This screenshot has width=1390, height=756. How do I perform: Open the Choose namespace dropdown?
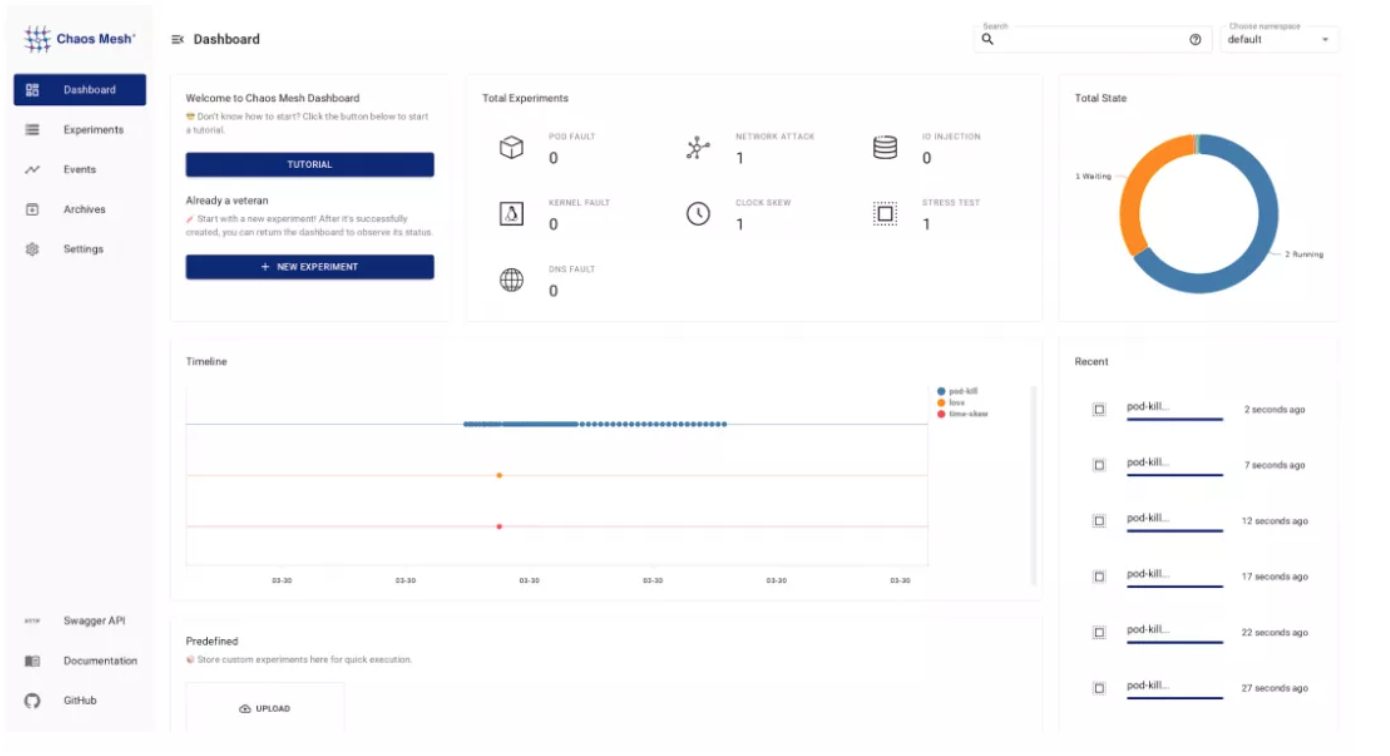pyautogui.click(x=1279, y=40)
